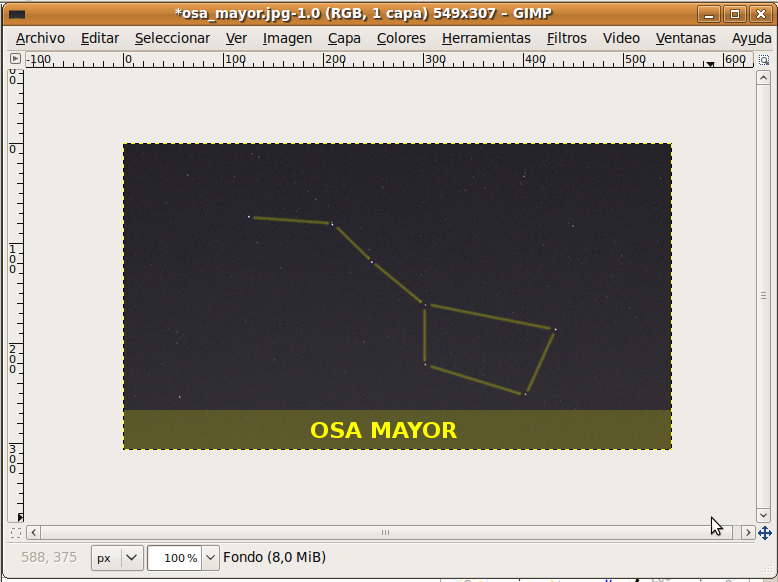
Task: Click the window menu icon in title bar
Action: 17,13
